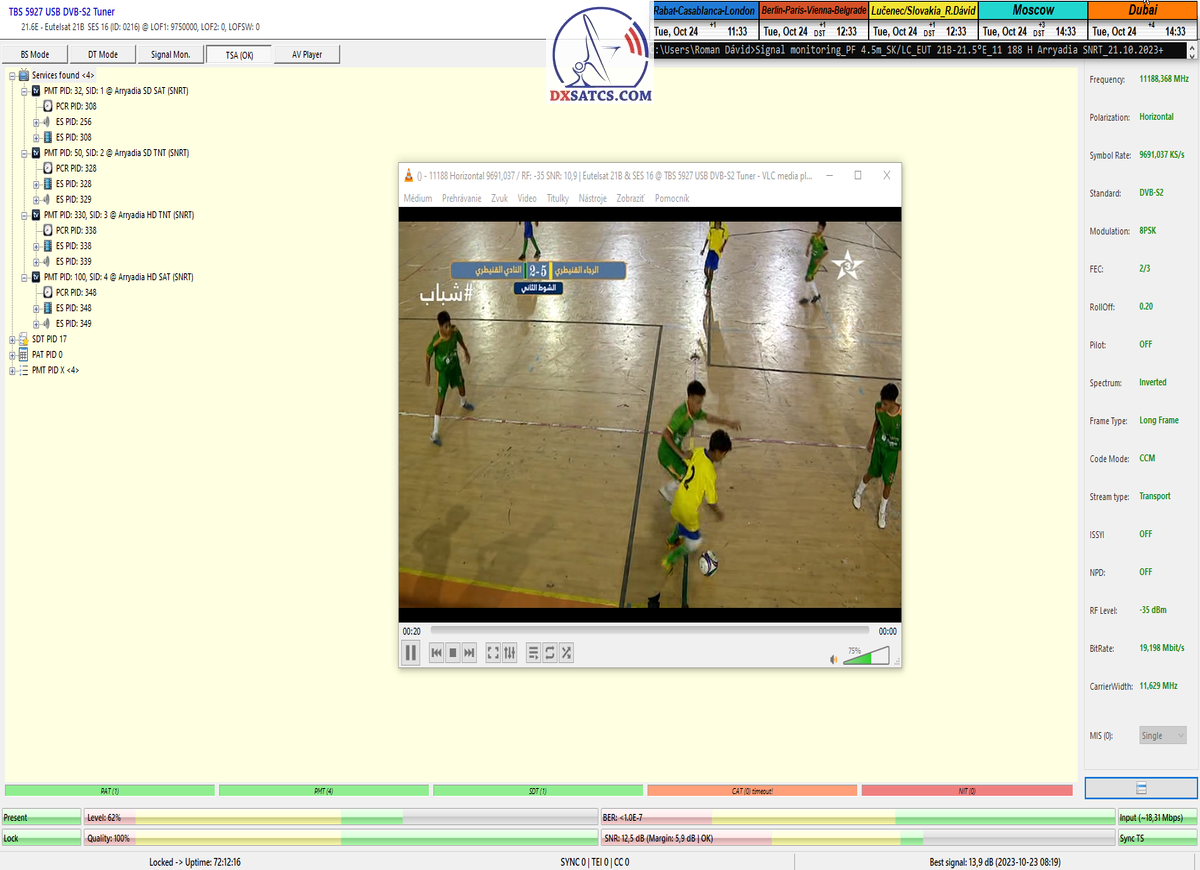This screenshot has width=1200, height=870.
Task: Open the MIS Single dropdown
Action: [x=1163, y=736]
